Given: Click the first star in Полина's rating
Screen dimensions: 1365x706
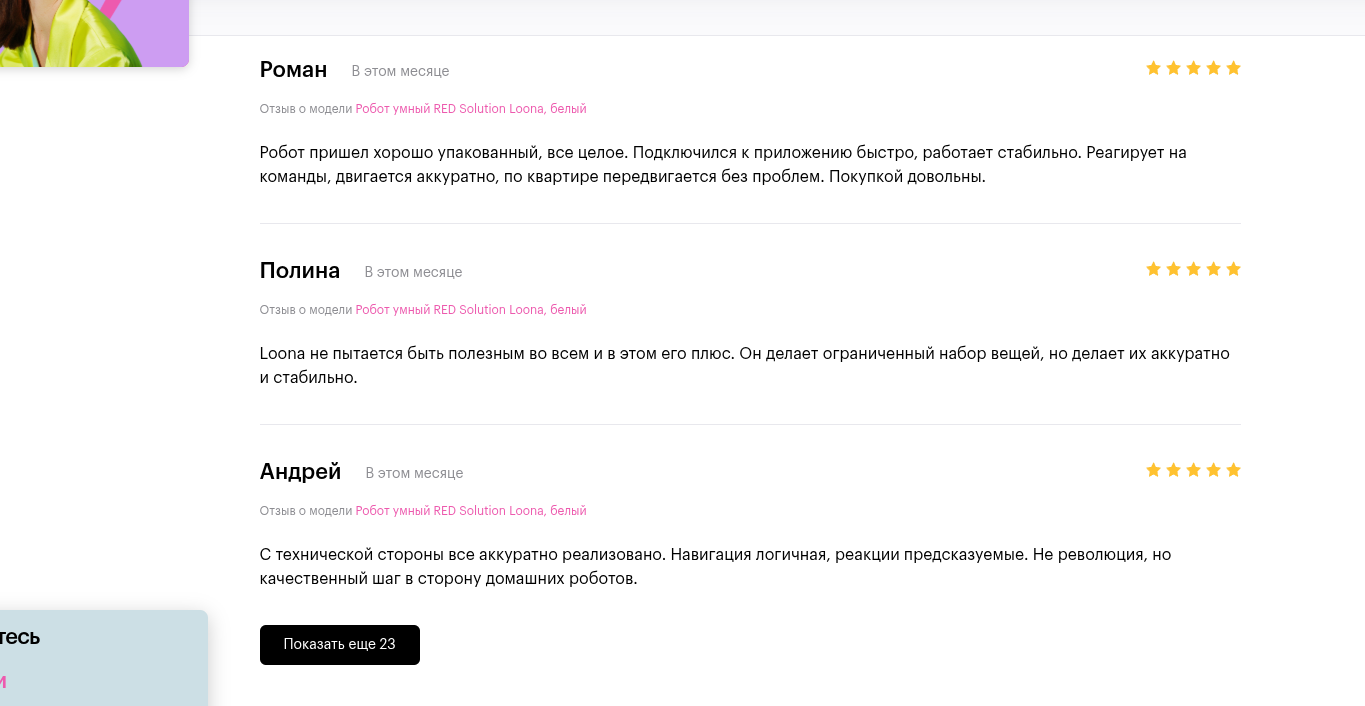Looking at the screenshot, I should point(1153,269).
